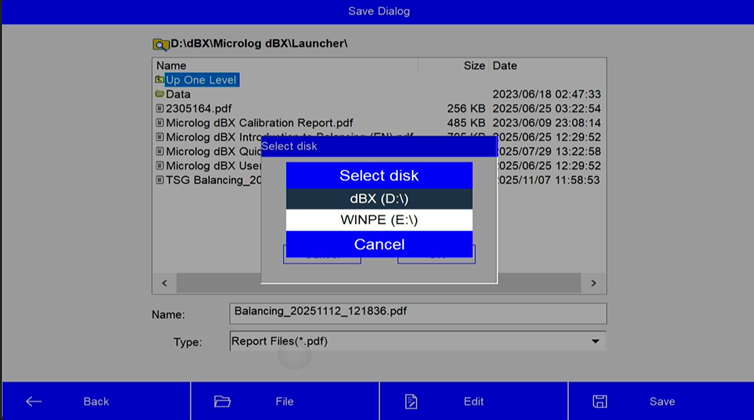Click the folder icon beside the path
754x420 pixels.
160,44
